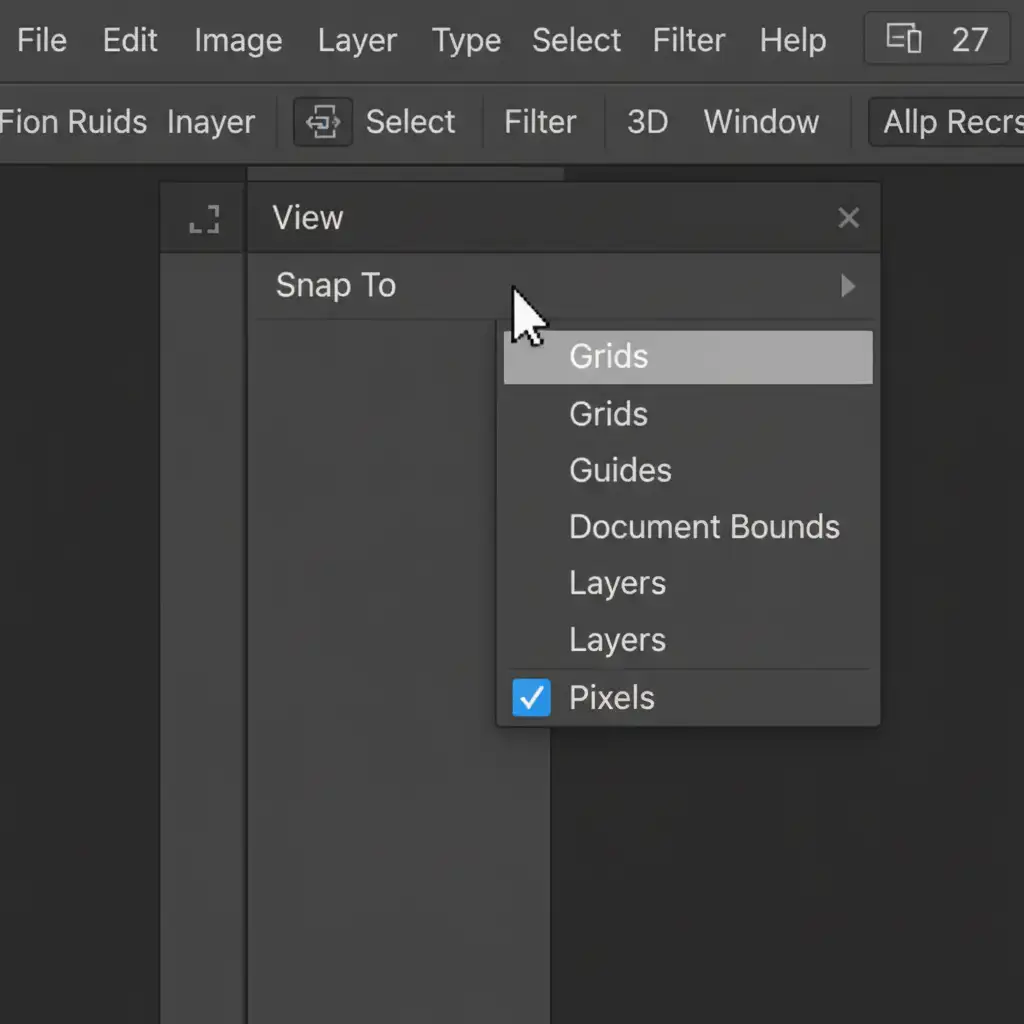Expand the Snap To submenu arrow
The width and height of the screenshot is (1024, 1024).
click(848, 286)
